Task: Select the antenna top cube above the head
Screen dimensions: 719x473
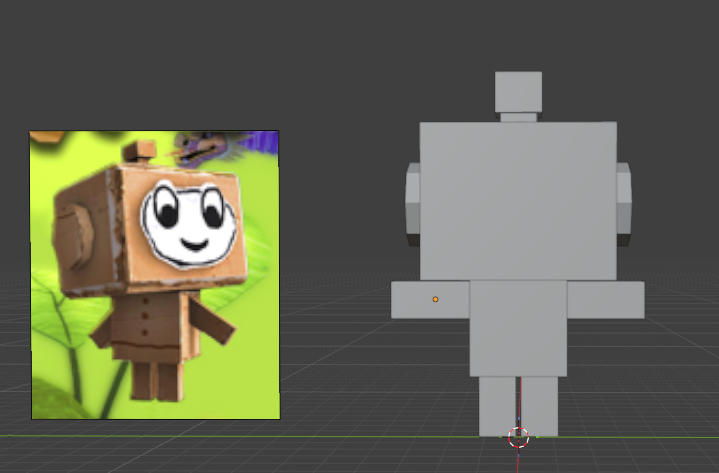Action: pos(518,92)
